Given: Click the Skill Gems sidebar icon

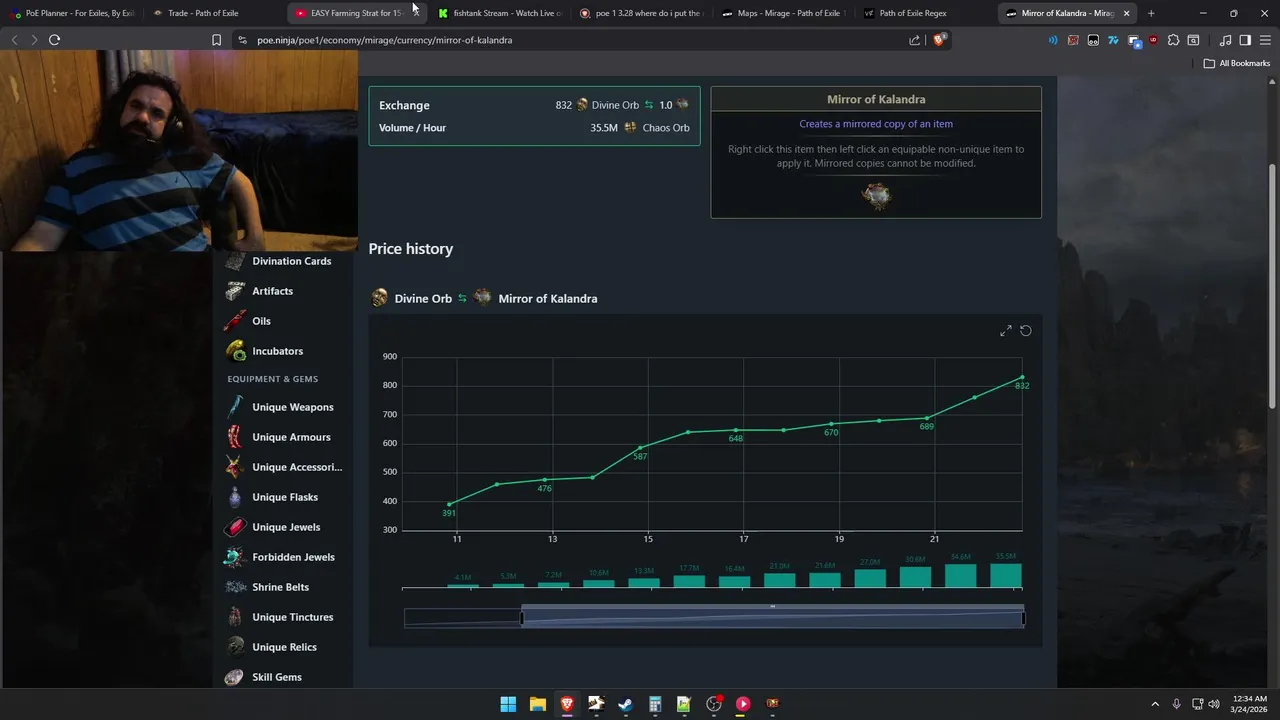Looking at the screenshot, I should tap(234, 677).
